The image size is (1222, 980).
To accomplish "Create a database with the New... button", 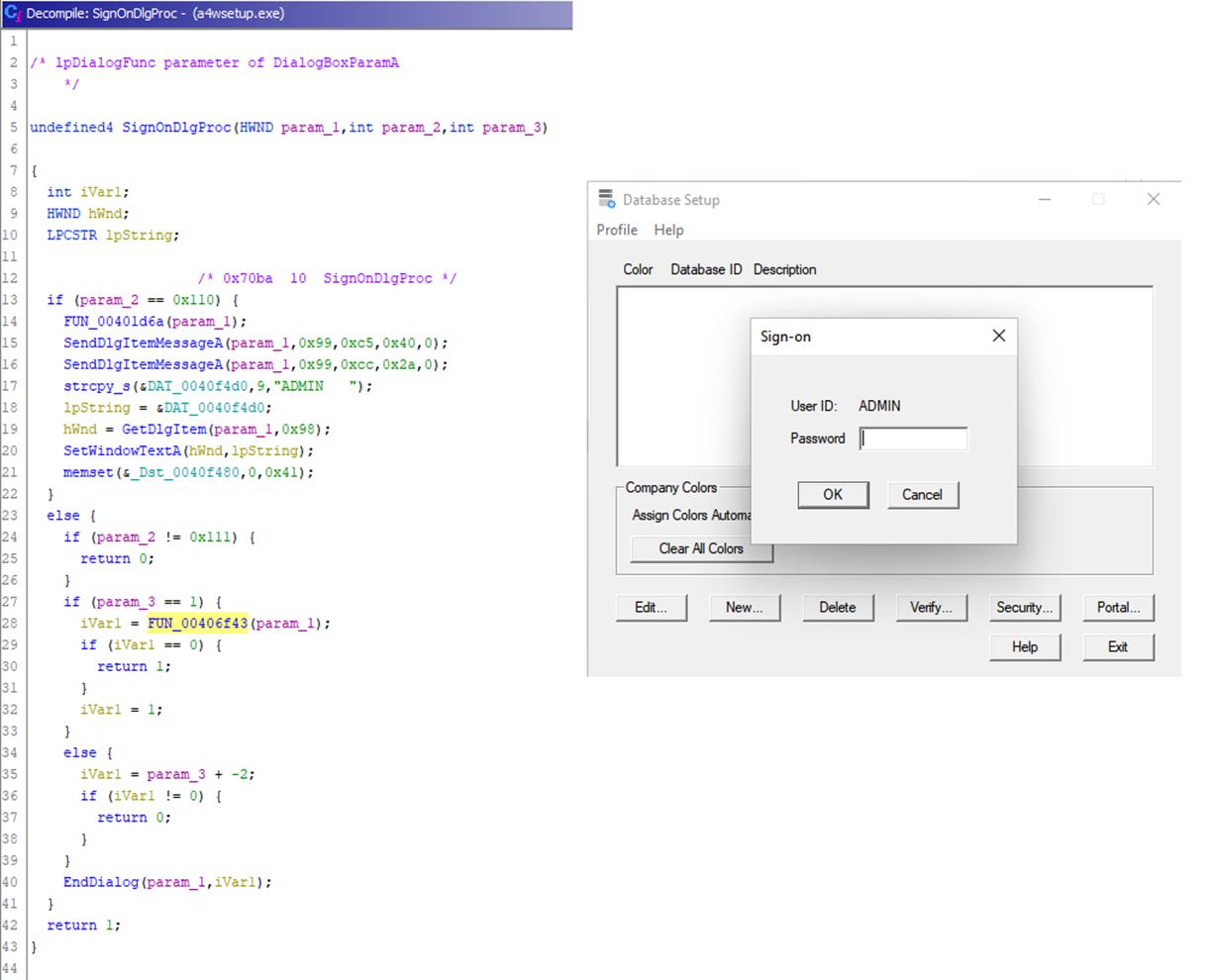I will point(744,608).
